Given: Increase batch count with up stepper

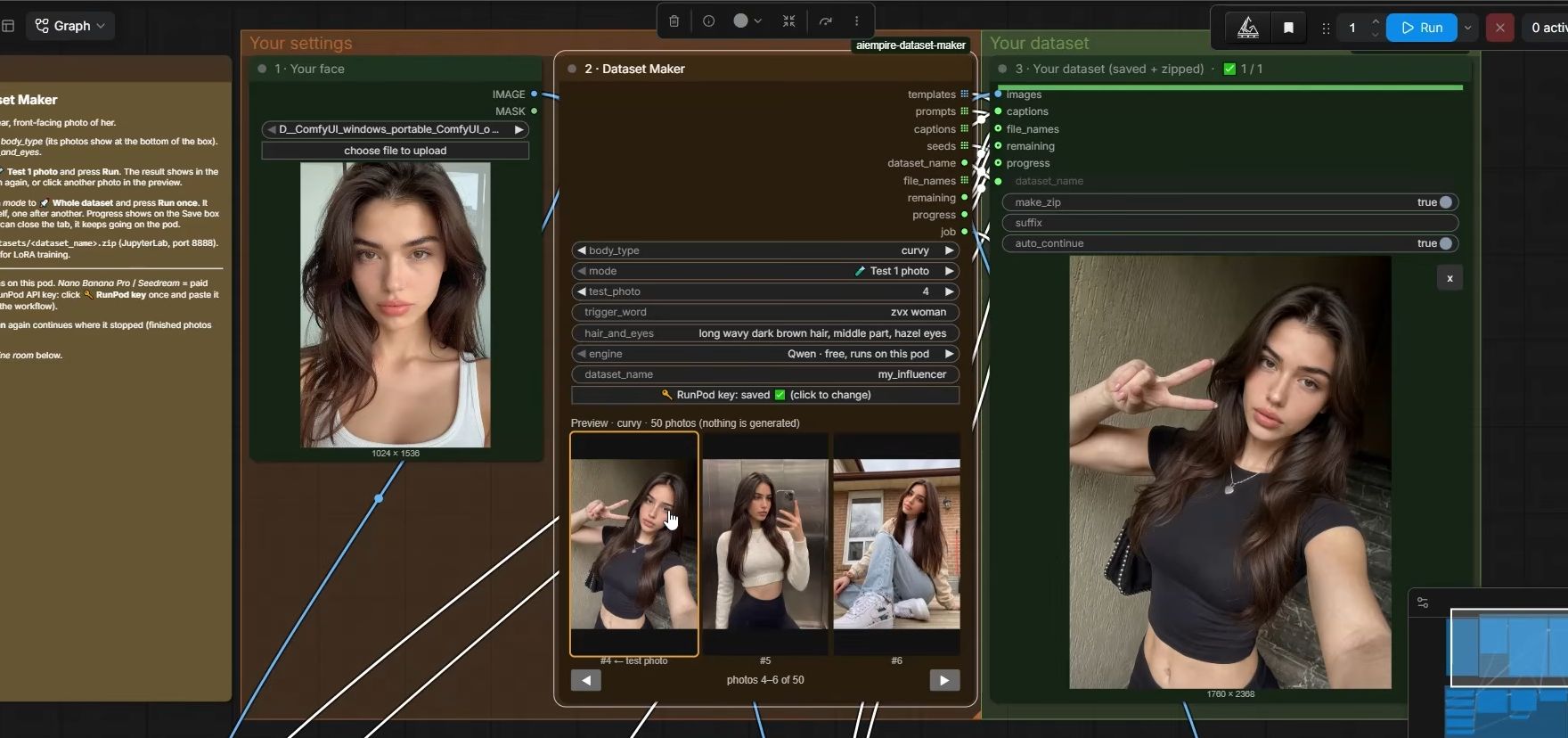Looking at the screenshot, I should [x=1376, y=21].
